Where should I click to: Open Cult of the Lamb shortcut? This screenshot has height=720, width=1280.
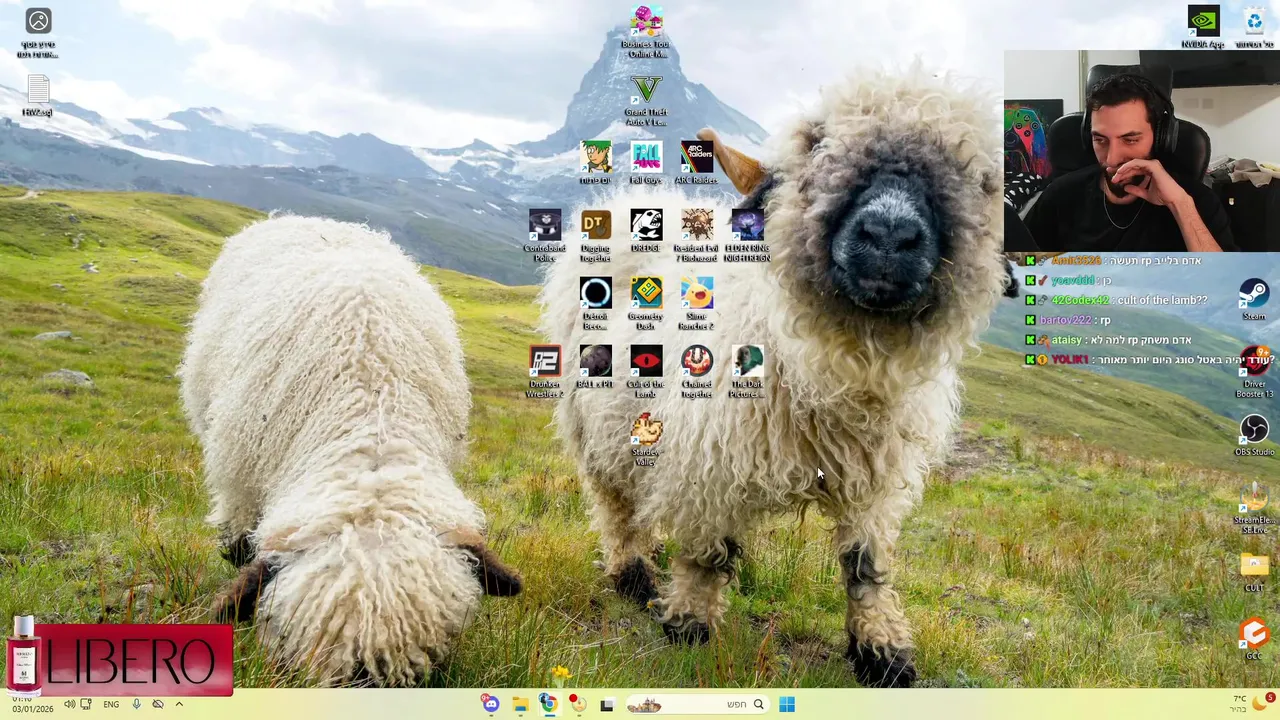pyautogui.click(x=646, y=372)
